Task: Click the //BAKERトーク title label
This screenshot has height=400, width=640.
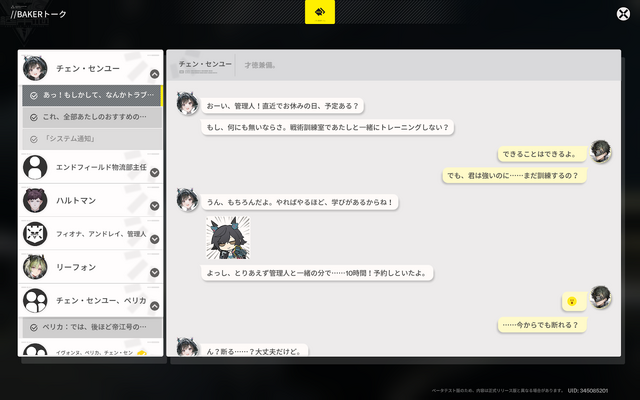Action: click(38, 14)
